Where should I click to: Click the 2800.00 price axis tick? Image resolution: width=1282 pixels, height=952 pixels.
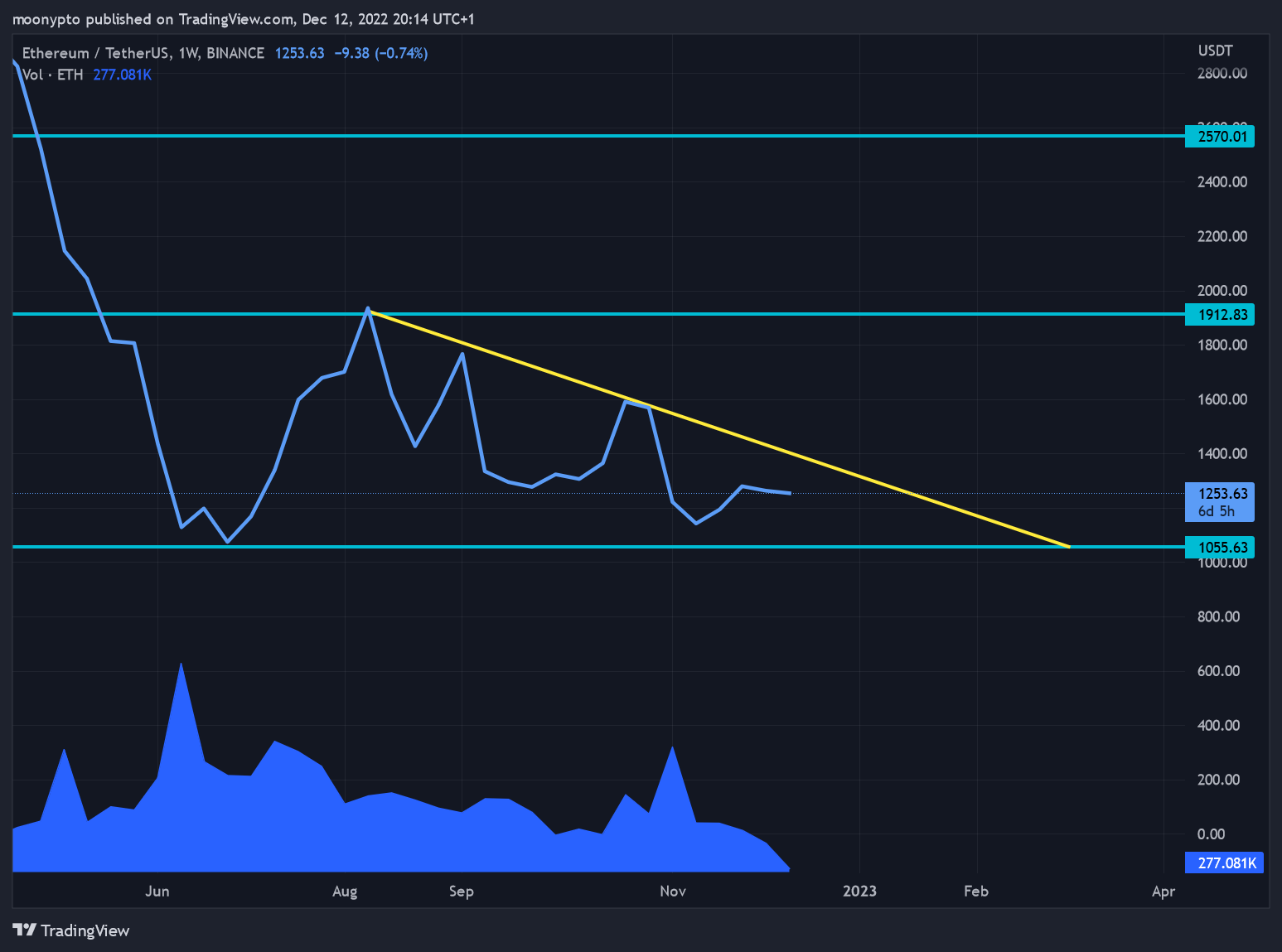(1222, 73)
